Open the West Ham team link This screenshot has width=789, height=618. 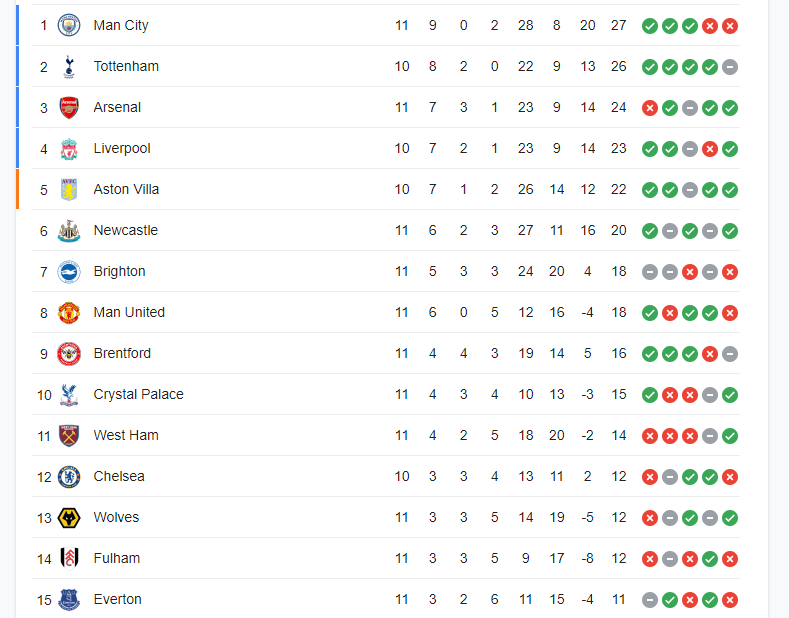[126, 435]
